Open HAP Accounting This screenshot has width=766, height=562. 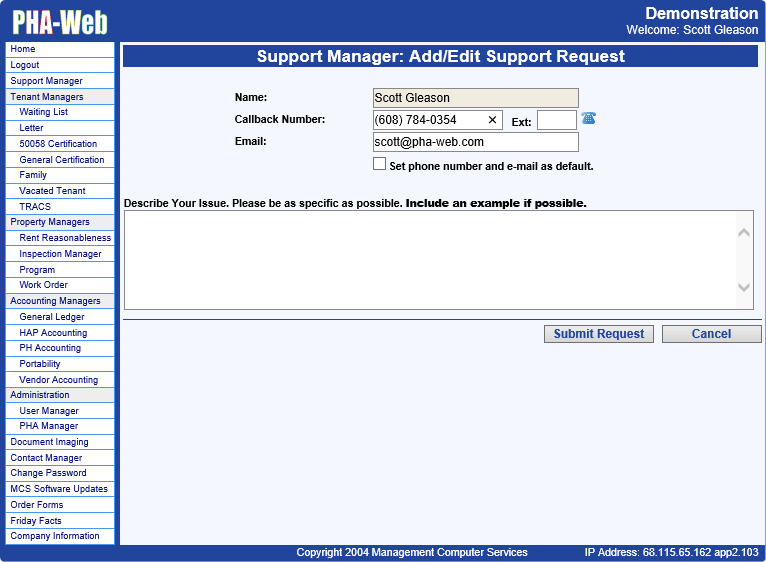(60, 332)
